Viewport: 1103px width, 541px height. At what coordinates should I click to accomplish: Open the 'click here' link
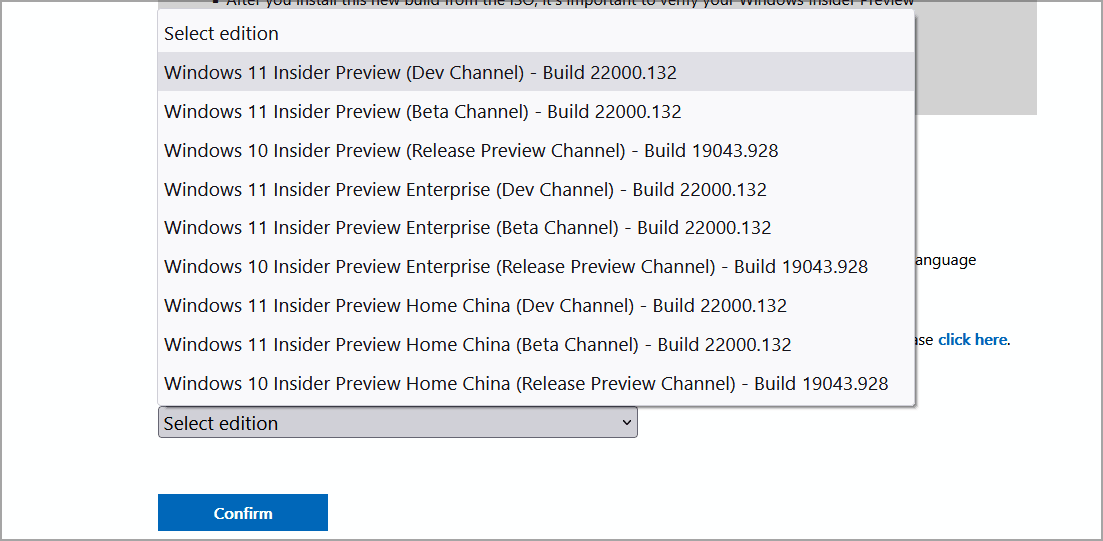click(x=972, y=340)
